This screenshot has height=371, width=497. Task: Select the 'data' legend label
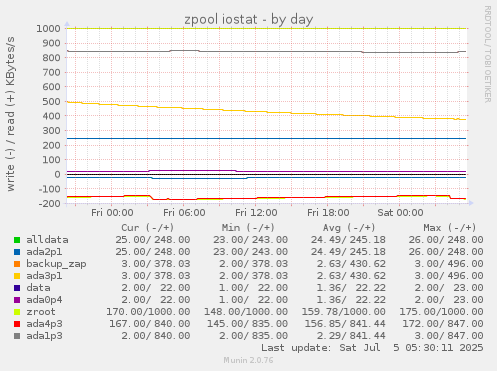pos(38,288)
